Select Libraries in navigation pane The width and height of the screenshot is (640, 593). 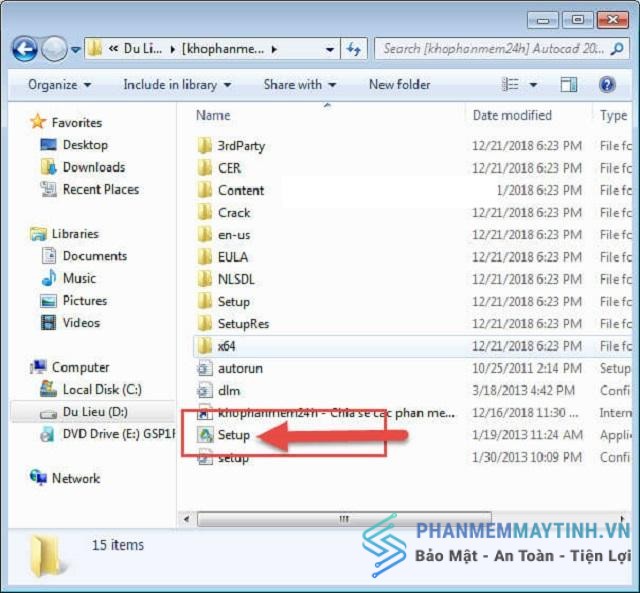pyautogui.click(x=75, y=234)
